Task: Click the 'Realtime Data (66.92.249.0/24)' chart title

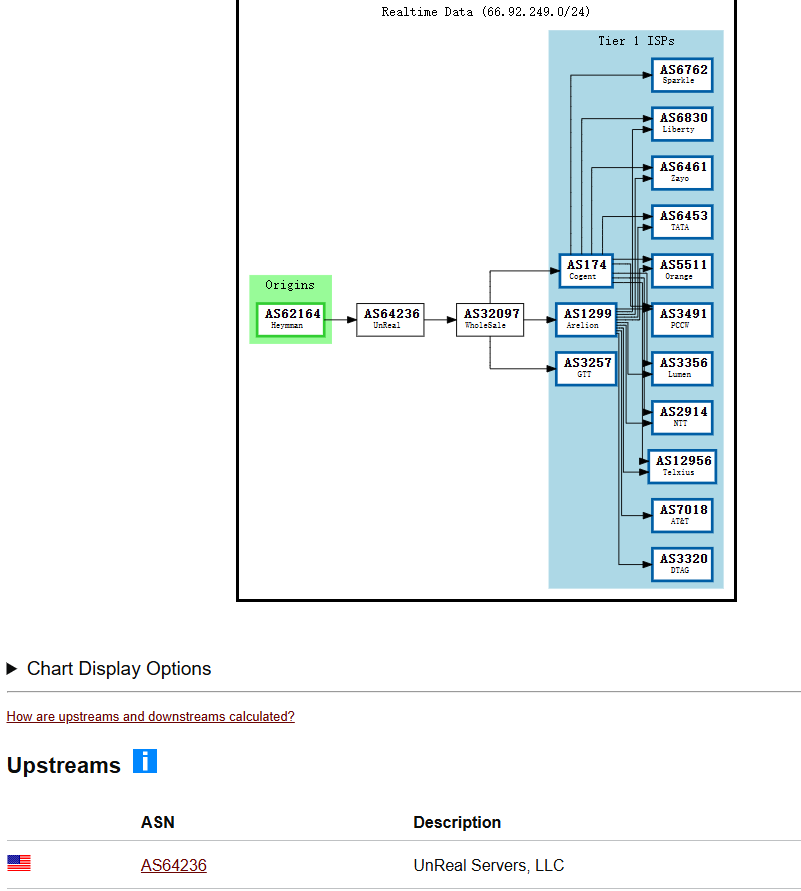Action: click(x=486, y=12)
